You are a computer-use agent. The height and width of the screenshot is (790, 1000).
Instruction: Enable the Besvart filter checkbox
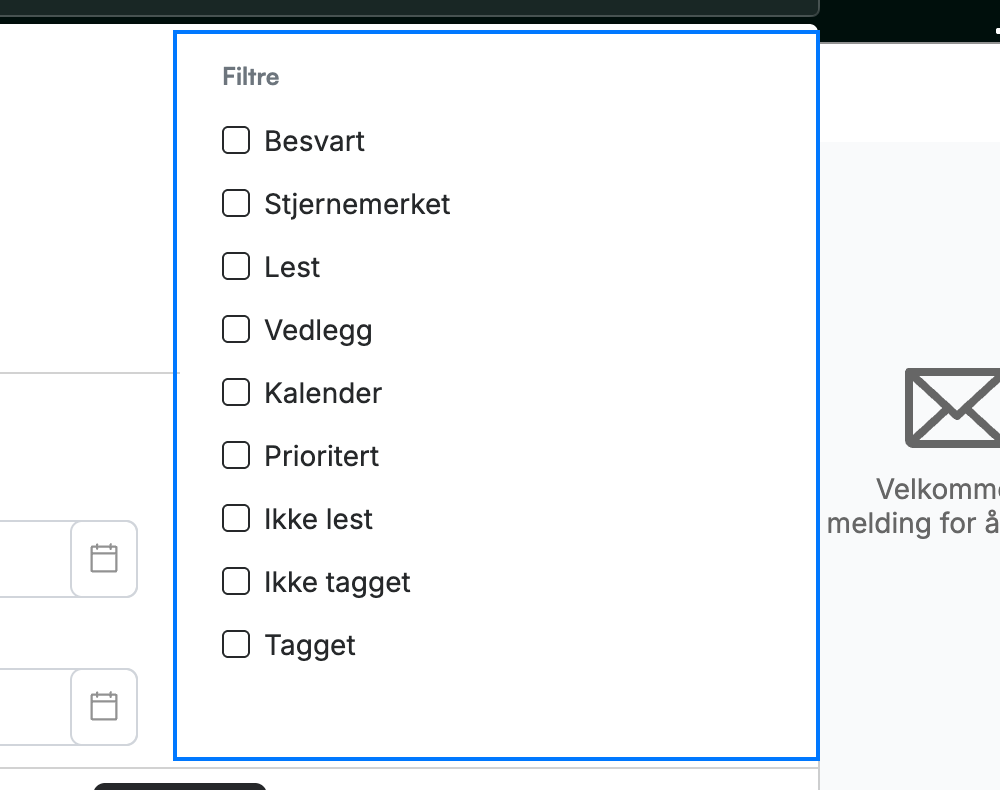click(236, 140)
